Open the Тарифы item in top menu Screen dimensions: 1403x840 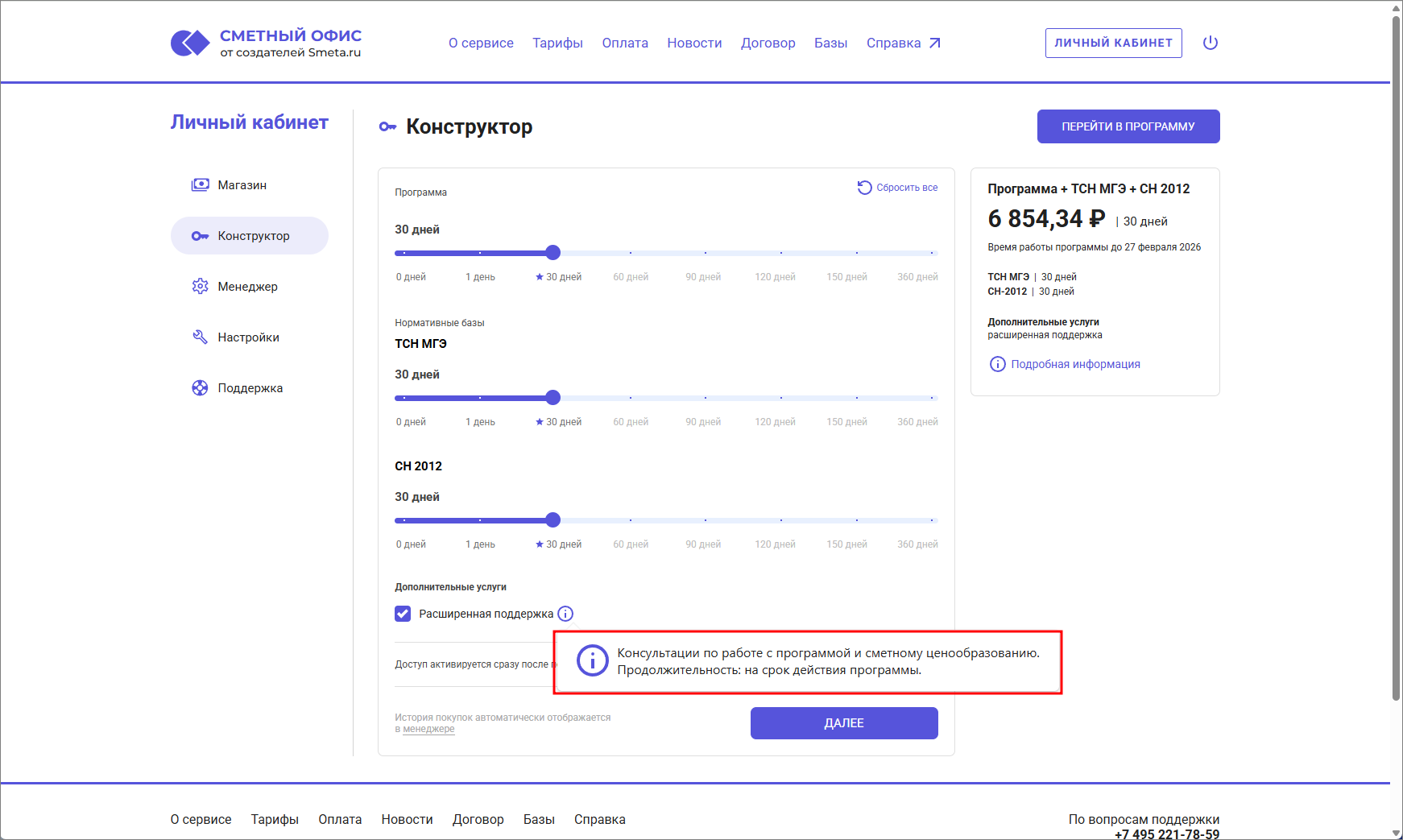pyautogui.click(x=557, y=43)
